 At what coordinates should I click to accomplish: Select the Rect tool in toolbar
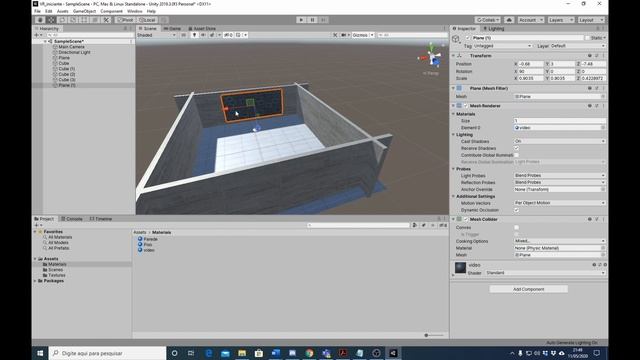point(84,20)
